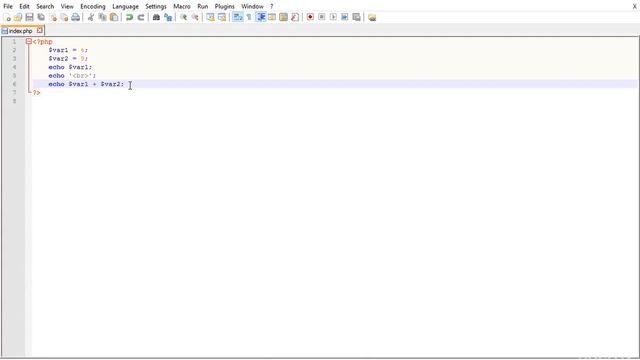Click the Paste clipboard toolbar icon

(114, 17)
